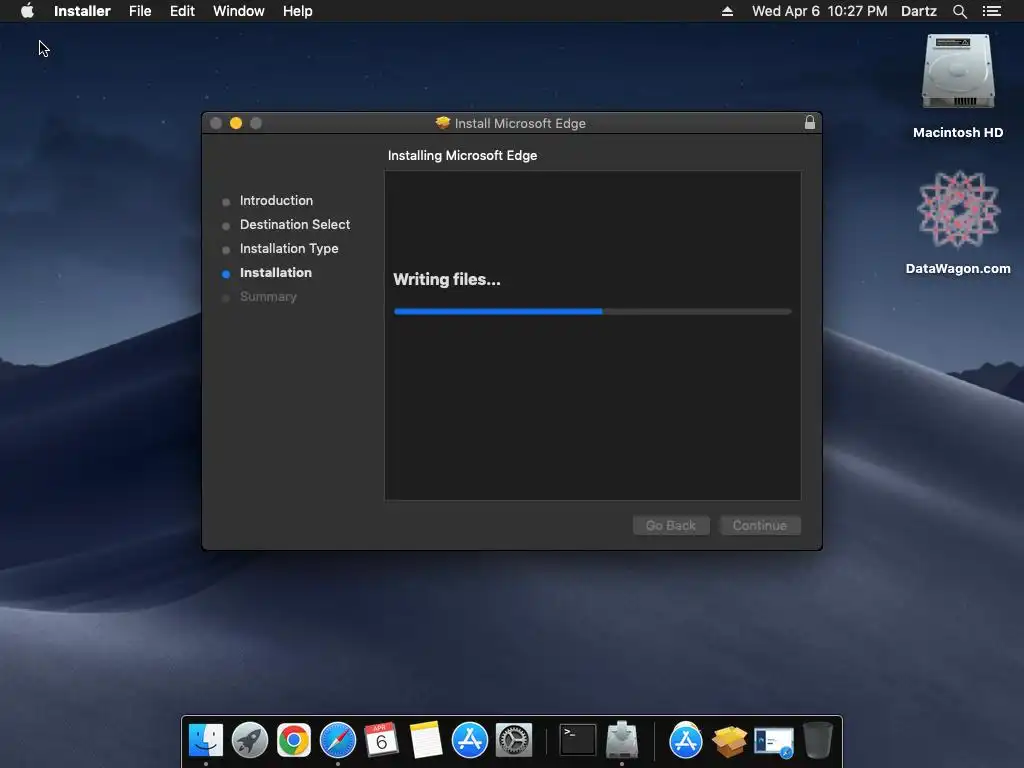Viewport: 1024px width, 768px height.
Task: Open Notes from the Dock
Action: [x=426, y=740]
